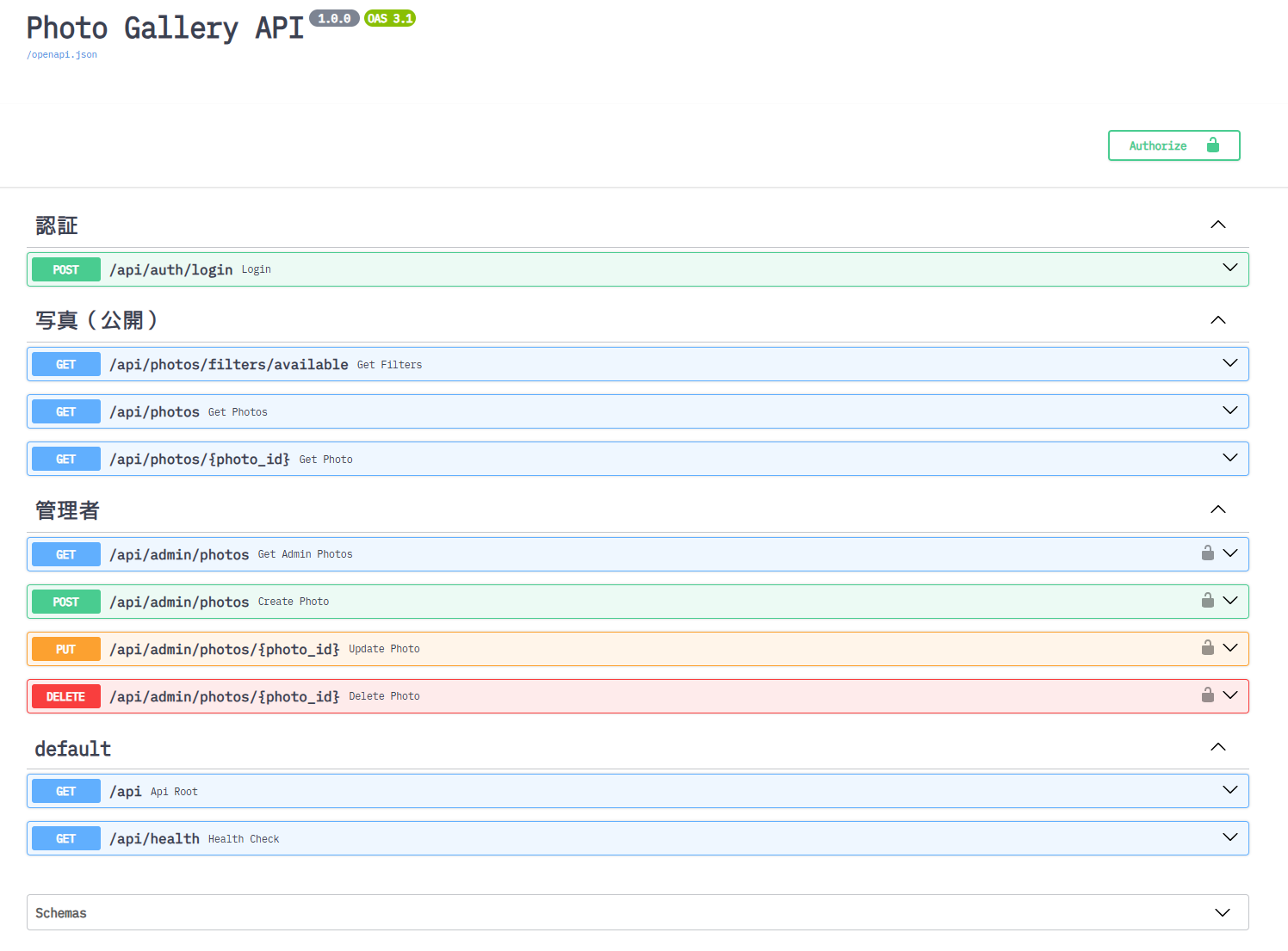Collapse the 写真（公開）section
Image resolution: width=1288 pixels, height=951 pixels.
pos(1217,320)
